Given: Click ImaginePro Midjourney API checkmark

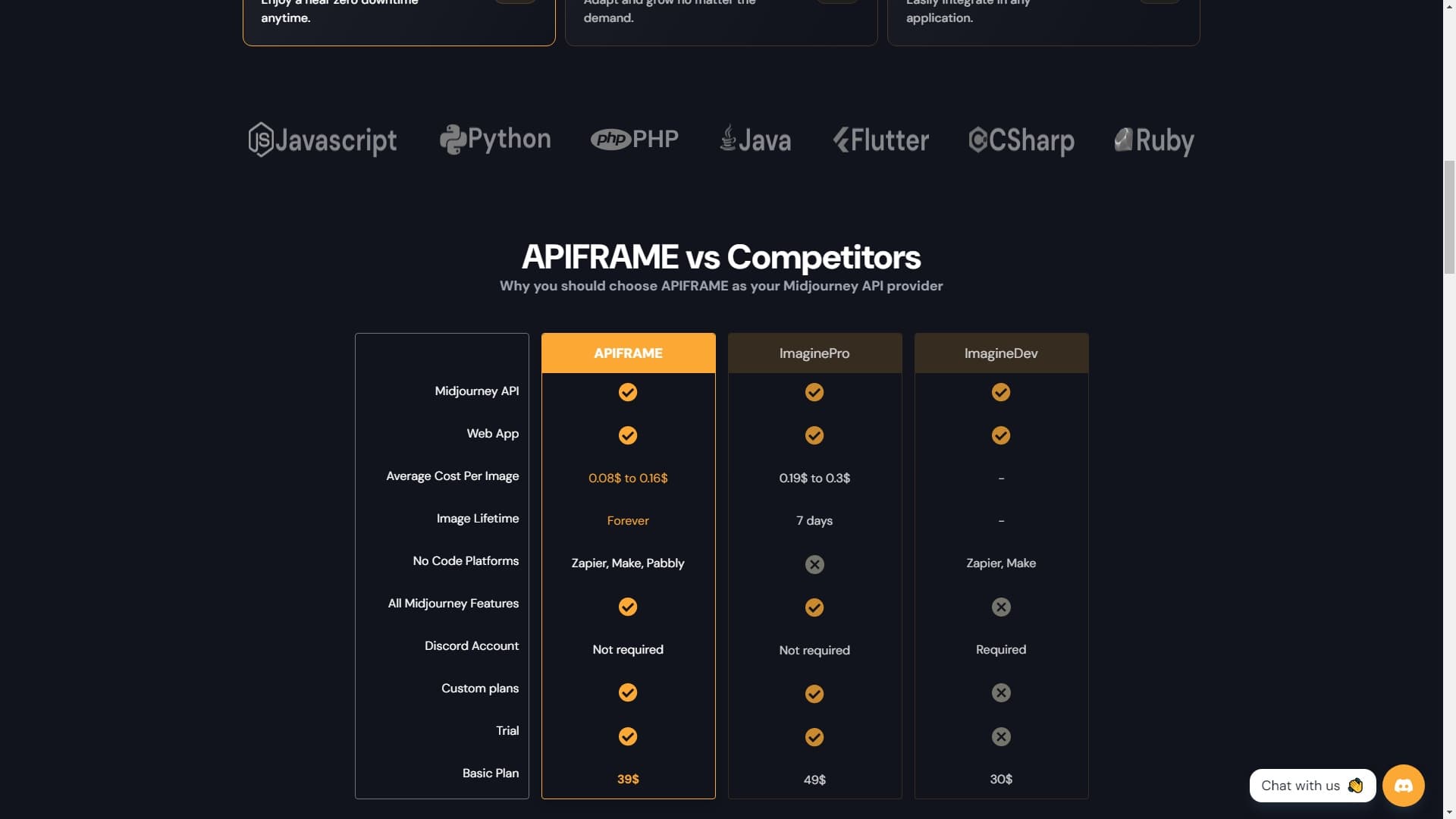Looking at the screenshot, I should [814, 392].
